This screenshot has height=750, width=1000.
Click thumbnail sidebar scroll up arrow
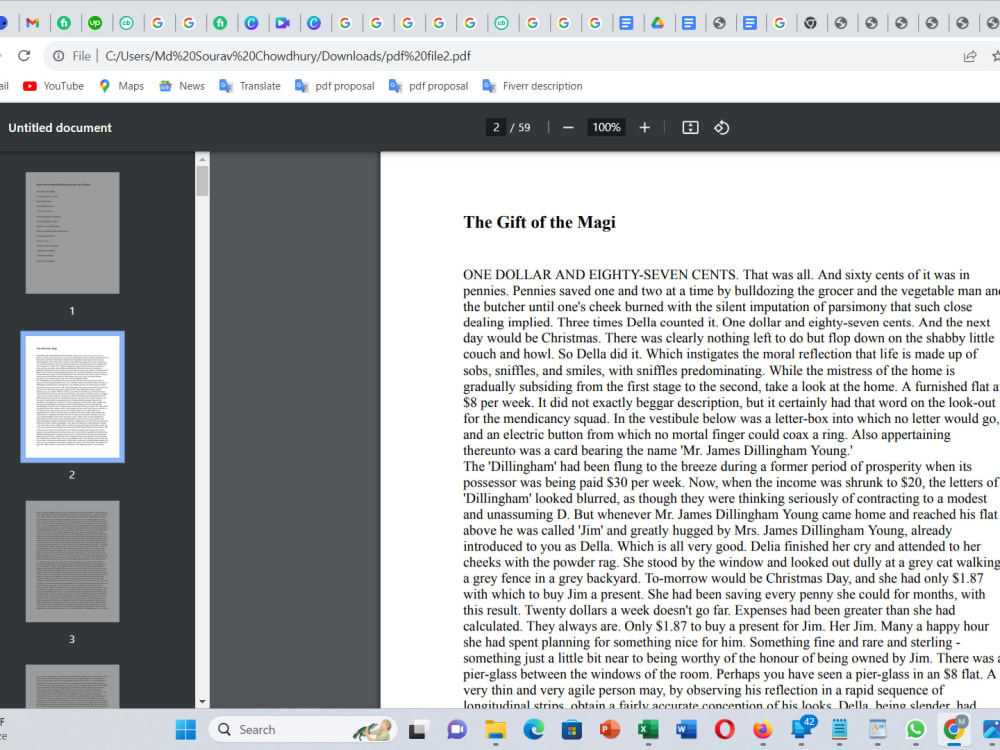click(202, 159)
